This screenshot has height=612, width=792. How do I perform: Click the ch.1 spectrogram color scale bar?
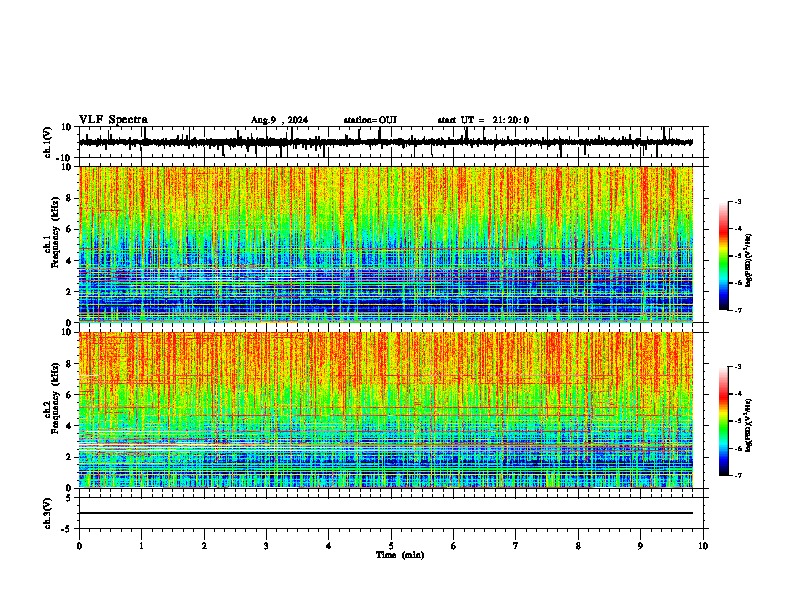pos(724,256)
